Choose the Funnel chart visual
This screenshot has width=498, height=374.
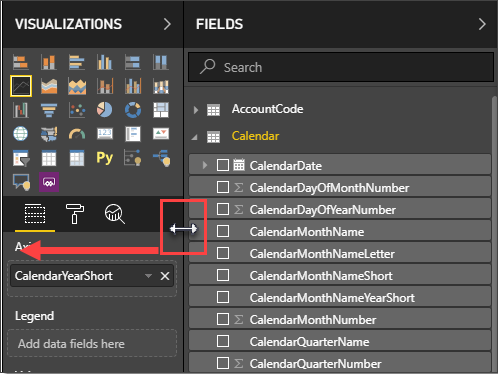49,110
